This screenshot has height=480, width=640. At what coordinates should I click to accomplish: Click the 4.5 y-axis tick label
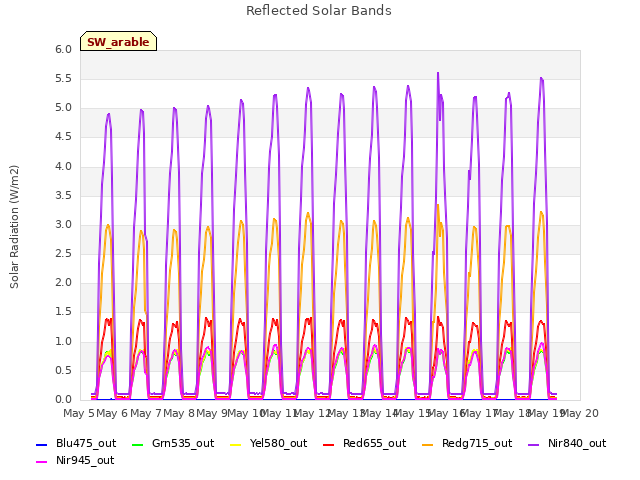pyautogui.click(x=63, y=137)
